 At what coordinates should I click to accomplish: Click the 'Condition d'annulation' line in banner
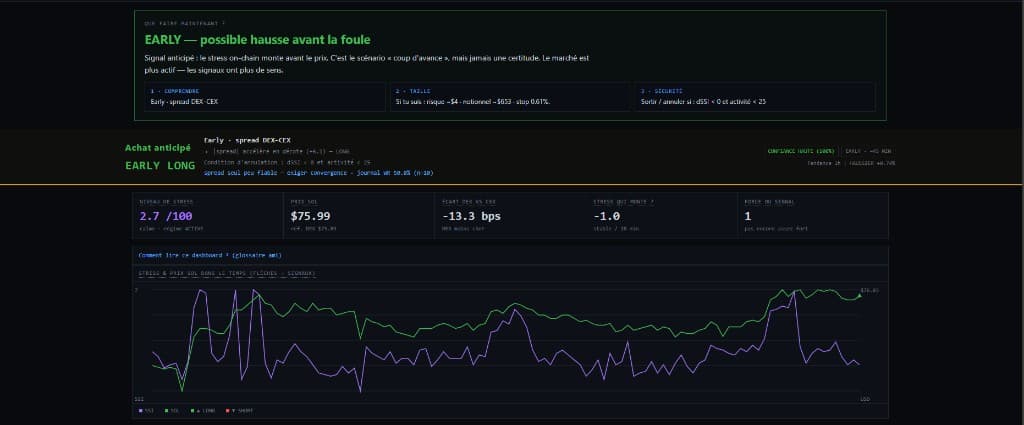click(x=287, y=162)
